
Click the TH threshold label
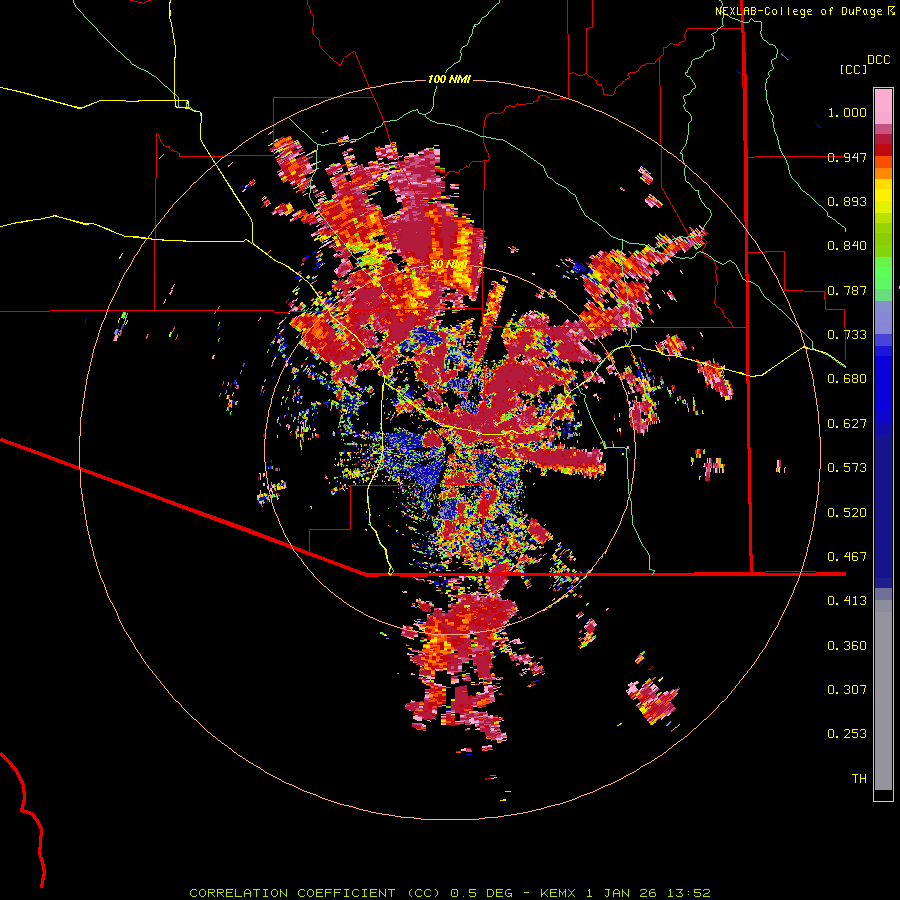[x=859, y=779]
